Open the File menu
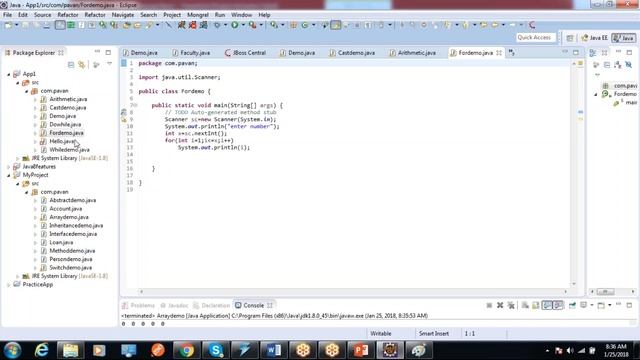 7,15
